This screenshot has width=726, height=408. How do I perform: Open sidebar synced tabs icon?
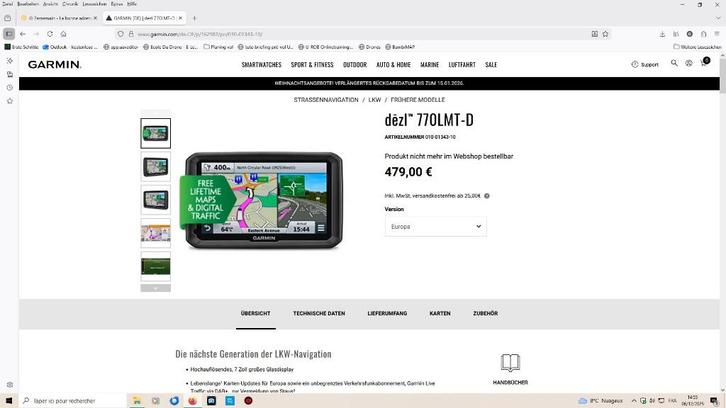(10, 74)
